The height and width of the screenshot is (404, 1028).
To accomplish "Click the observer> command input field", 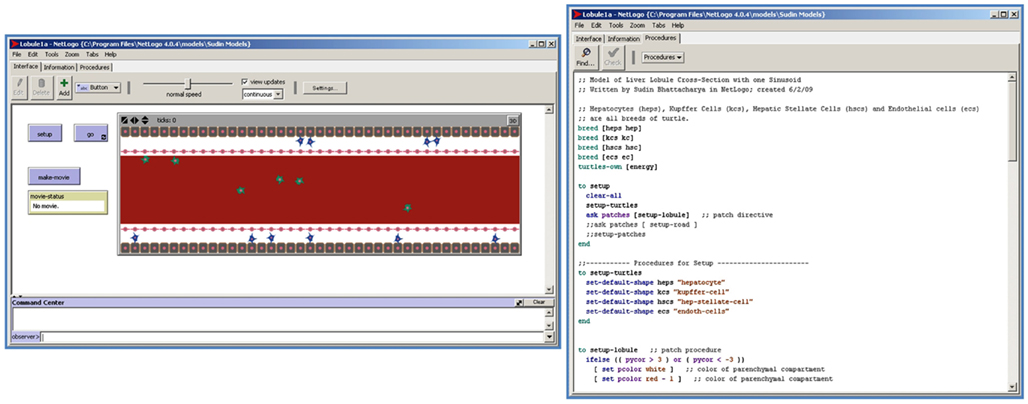I will [292, 337].
